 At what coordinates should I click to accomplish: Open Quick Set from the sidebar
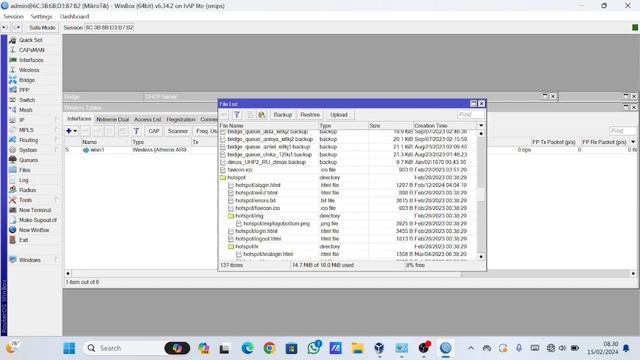pyautogui.click(x=31, y=40)
